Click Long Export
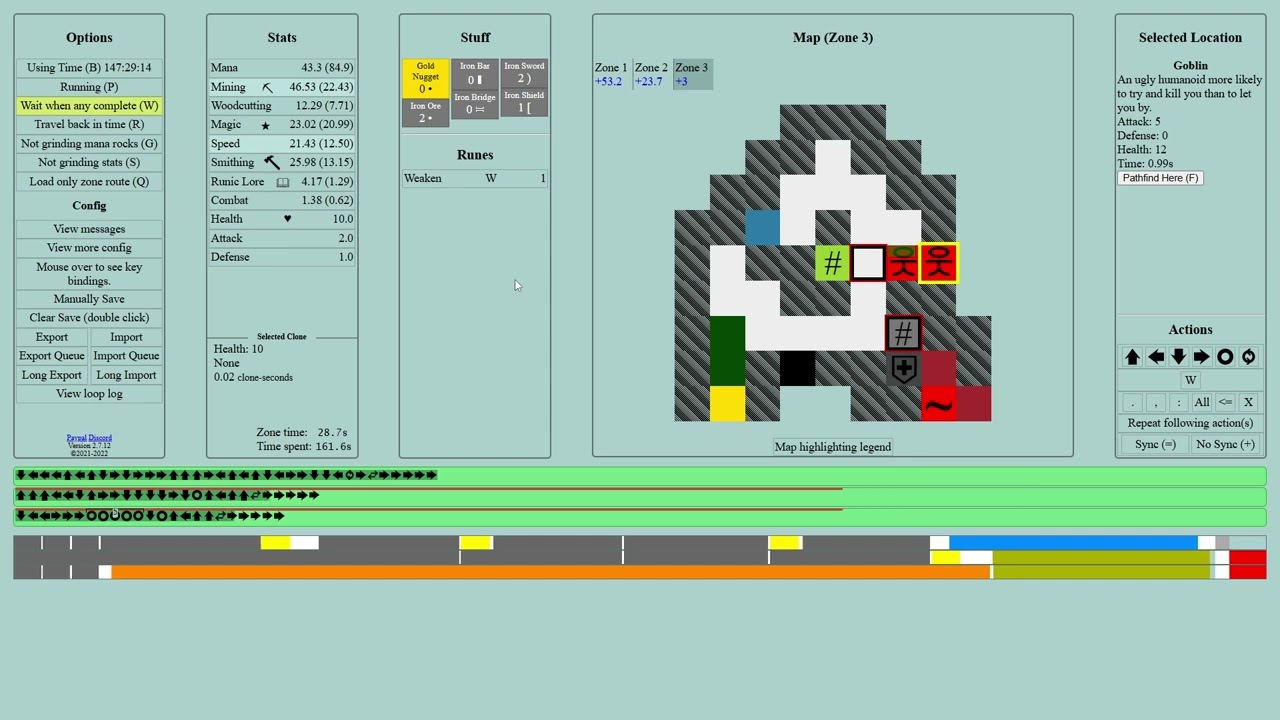Viewport: 1280px width, 720px height. click(x=52, y=375)
